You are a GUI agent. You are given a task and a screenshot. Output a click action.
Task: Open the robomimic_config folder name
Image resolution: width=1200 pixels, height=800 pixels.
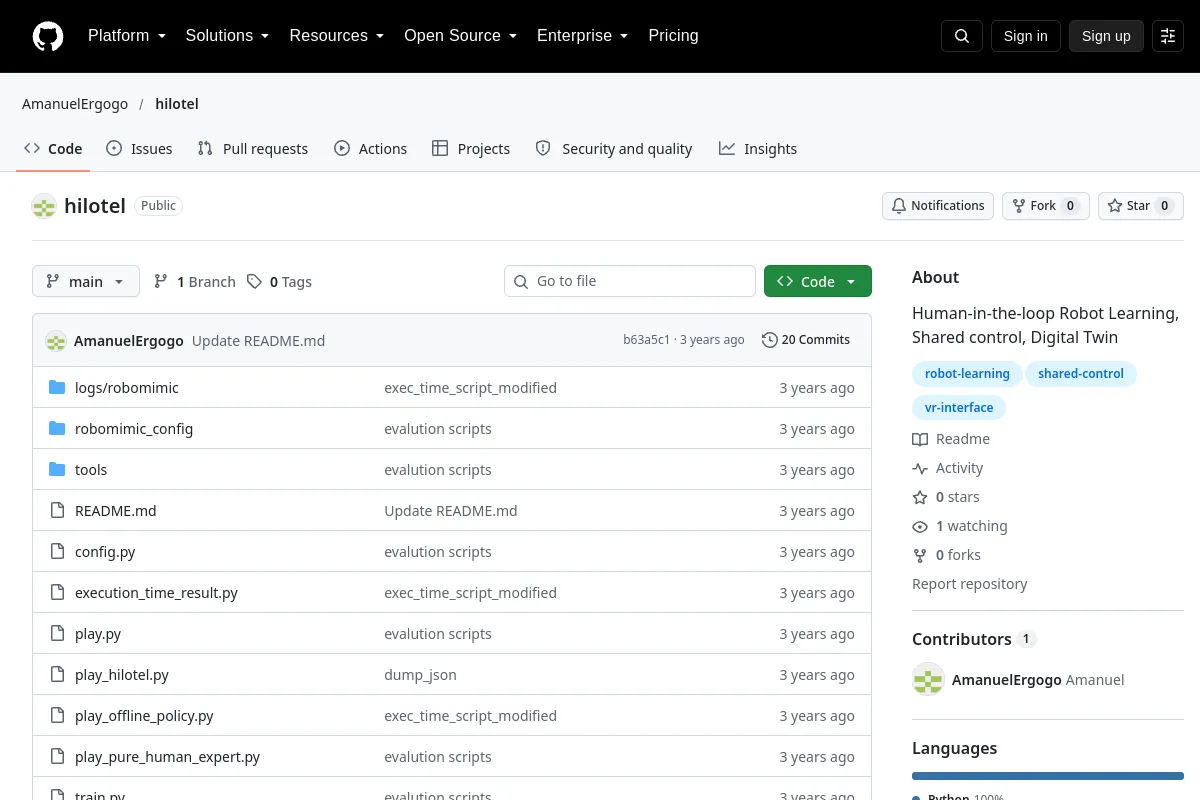pos(134,429)
